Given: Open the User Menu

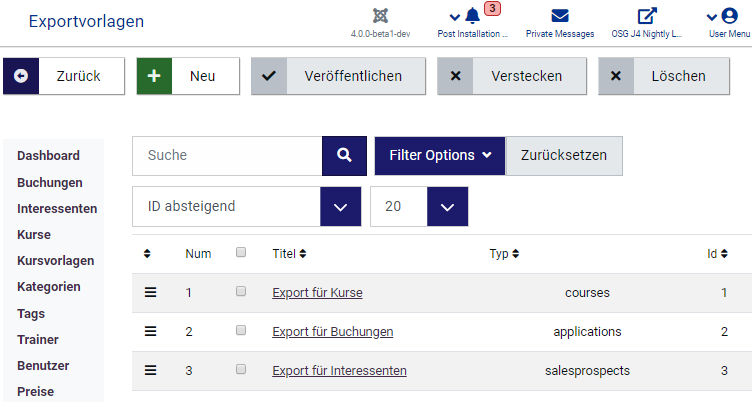Looking at the screenshot, I should [728, 16].
